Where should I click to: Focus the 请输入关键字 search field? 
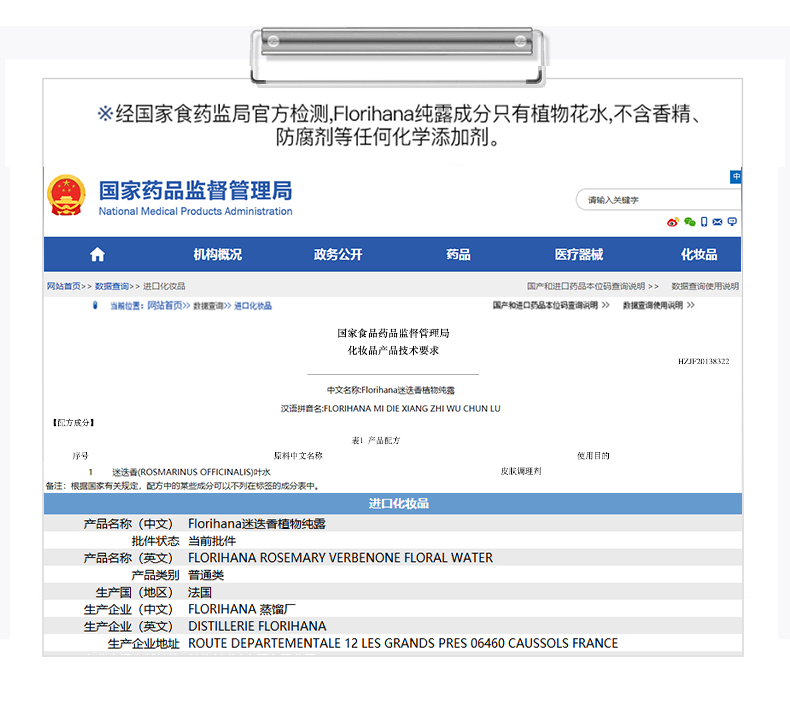click(658, 200)
